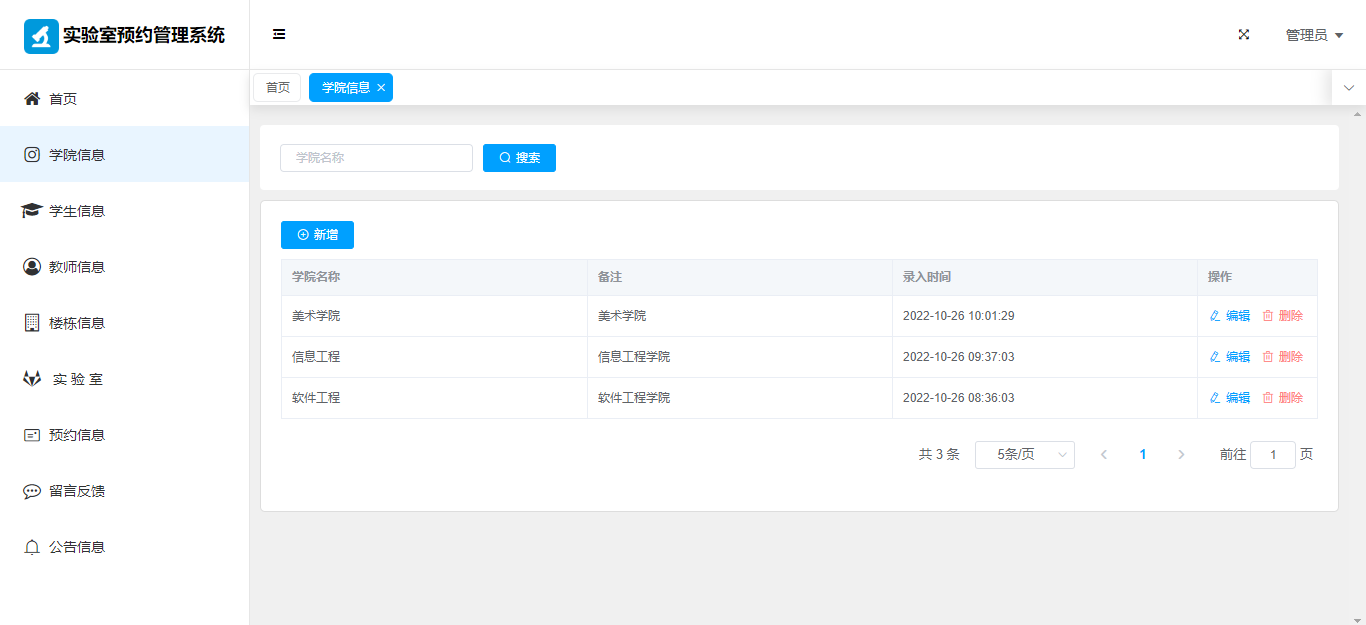Open 学生信息 graduation cap menu icon
The width and height of the screenshot is (1366, 625).
coord(32,211)
